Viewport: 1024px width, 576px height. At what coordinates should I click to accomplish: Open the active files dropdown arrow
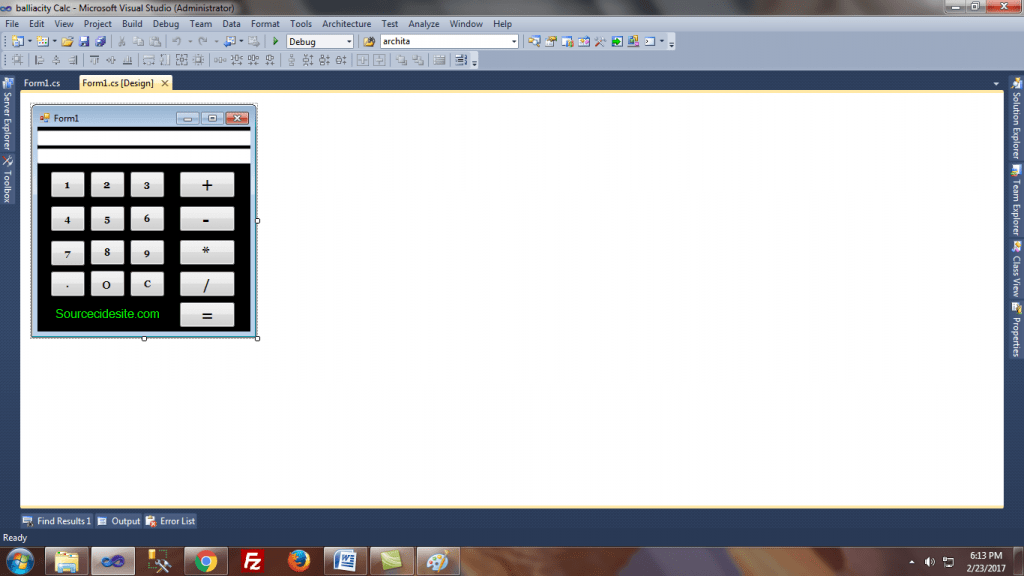click(x=995, y=83)
